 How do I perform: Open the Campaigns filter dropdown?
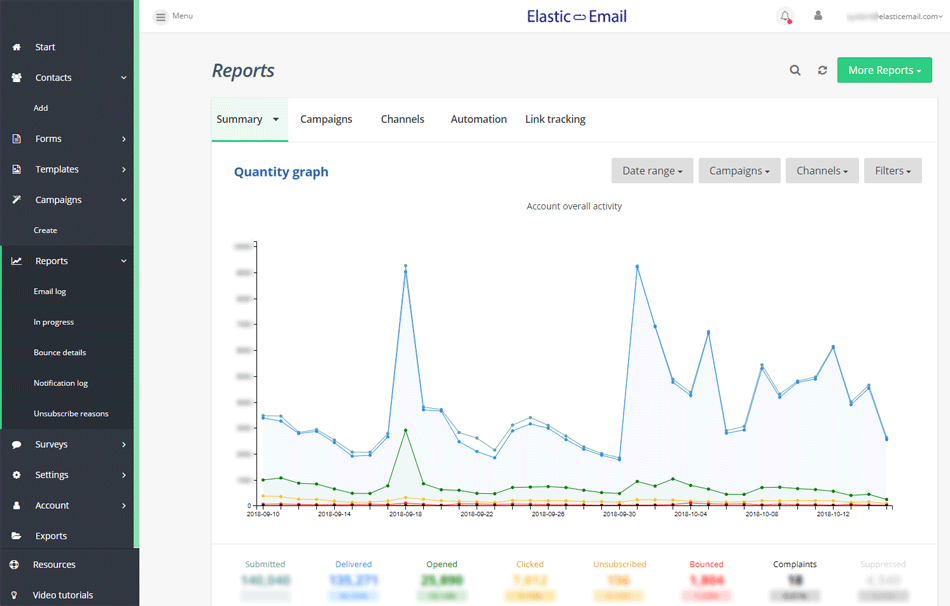[x=739, y=171]
